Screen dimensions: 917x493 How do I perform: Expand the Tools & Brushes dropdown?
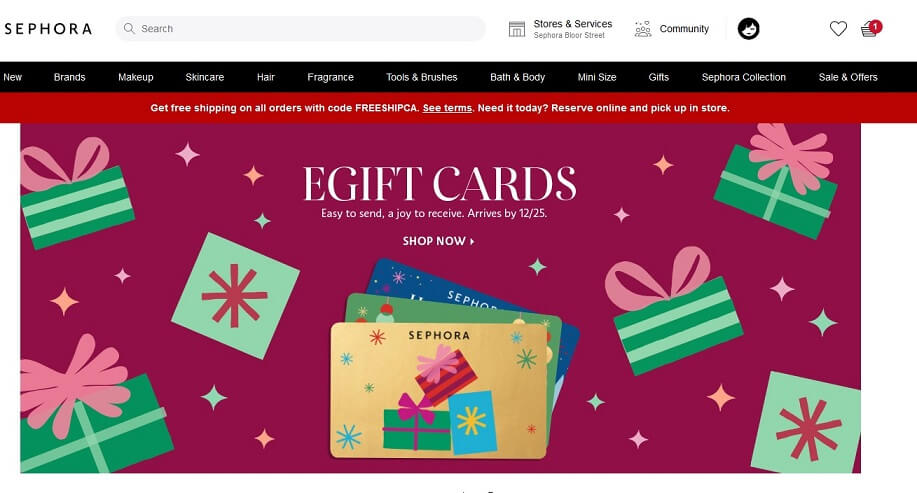coord(422,77)
